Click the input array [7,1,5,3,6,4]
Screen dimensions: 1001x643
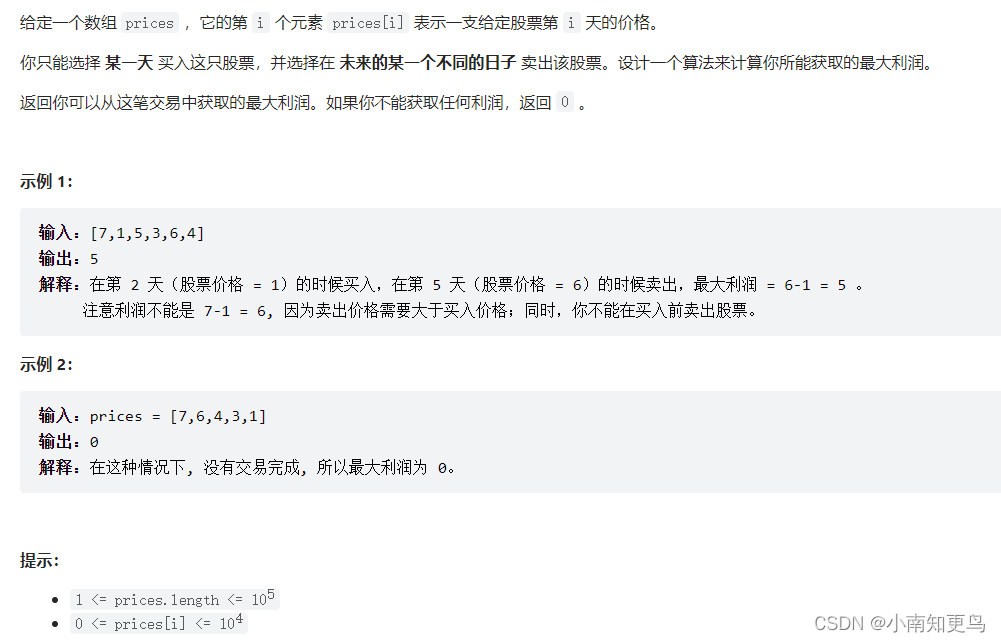(x=147, y=234)
